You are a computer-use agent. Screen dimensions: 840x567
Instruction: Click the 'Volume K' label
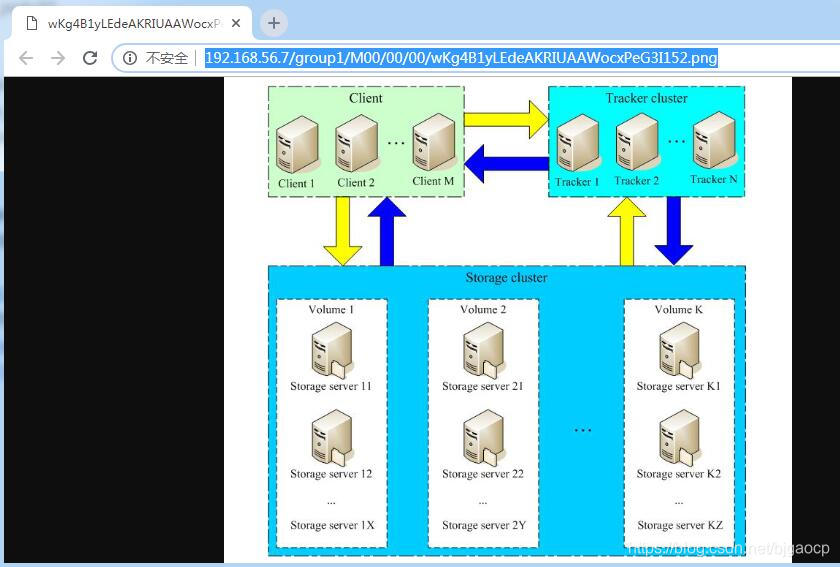679,309
